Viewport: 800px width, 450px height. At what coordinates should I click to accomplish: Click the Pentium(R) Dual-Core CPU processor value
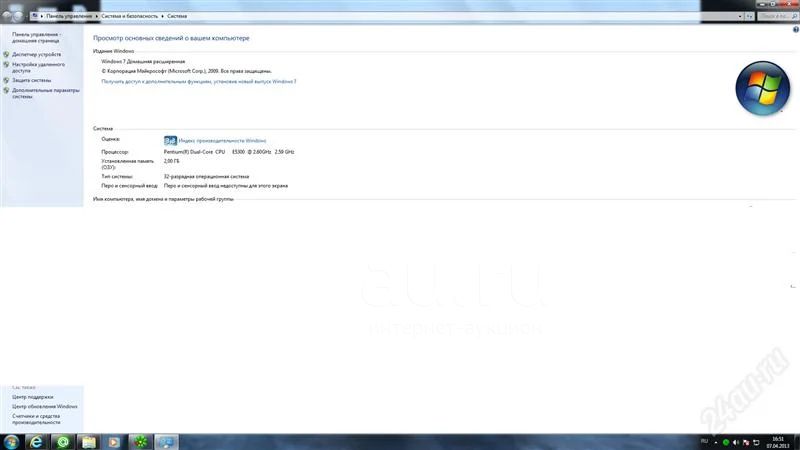[x=229, y=152]
